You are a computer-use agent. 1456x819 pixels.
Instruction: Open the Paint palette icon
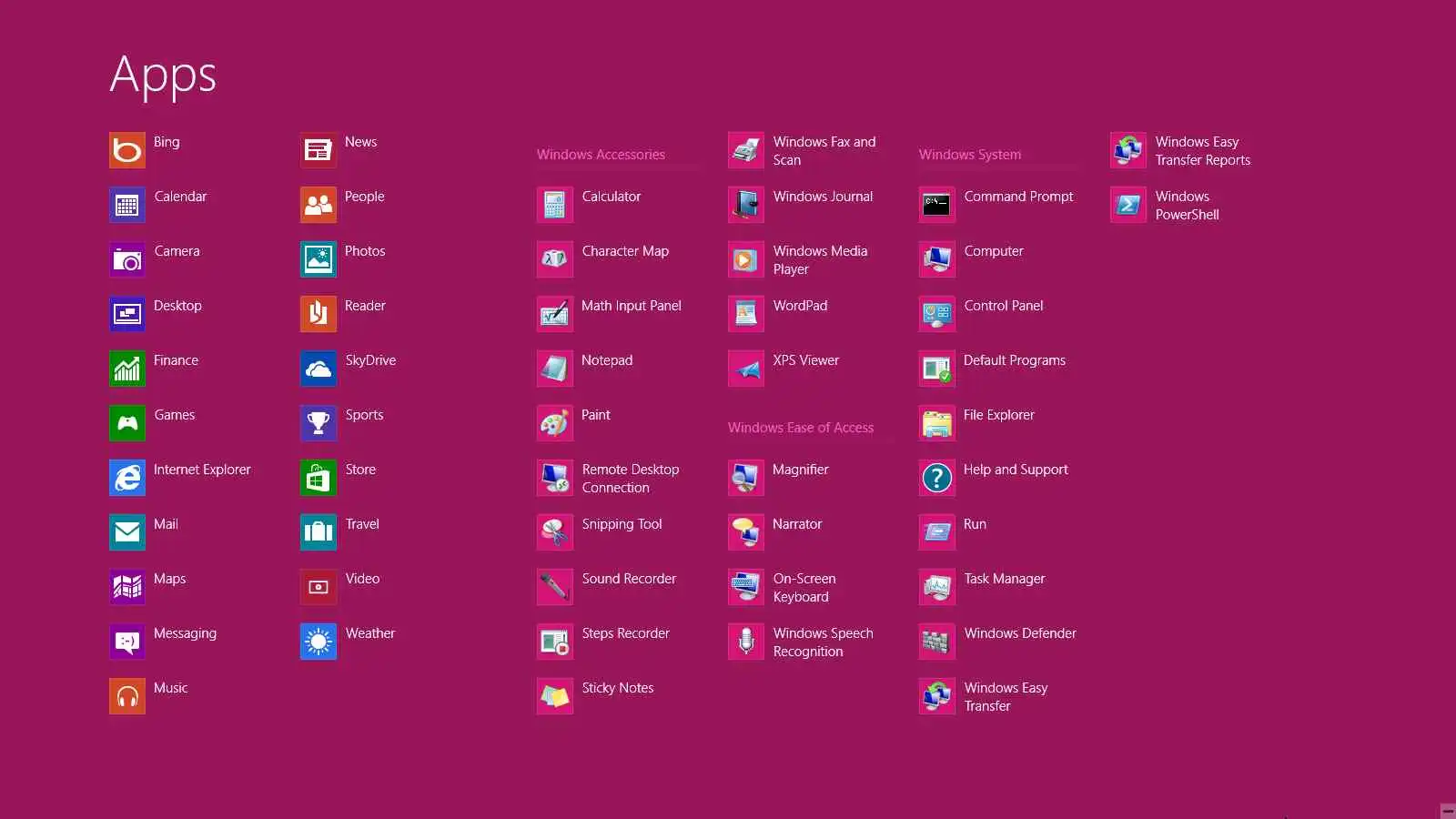pyautogui.click(x=555, y=423)
